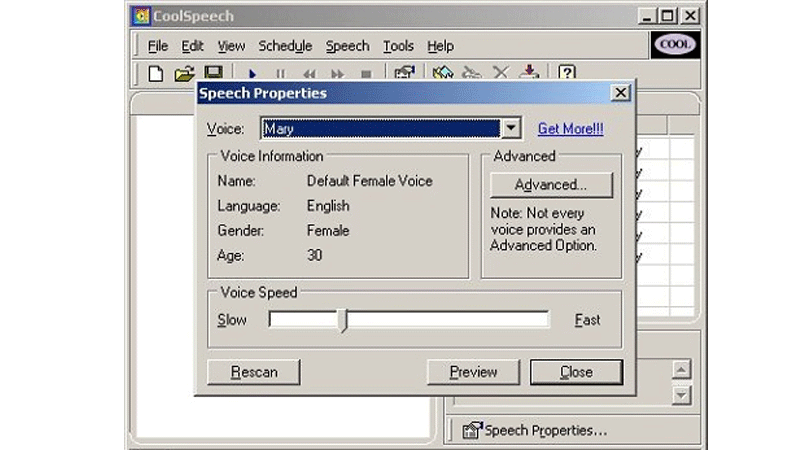Click the COOL logo in the corner
800x450 pixels.
674,44
